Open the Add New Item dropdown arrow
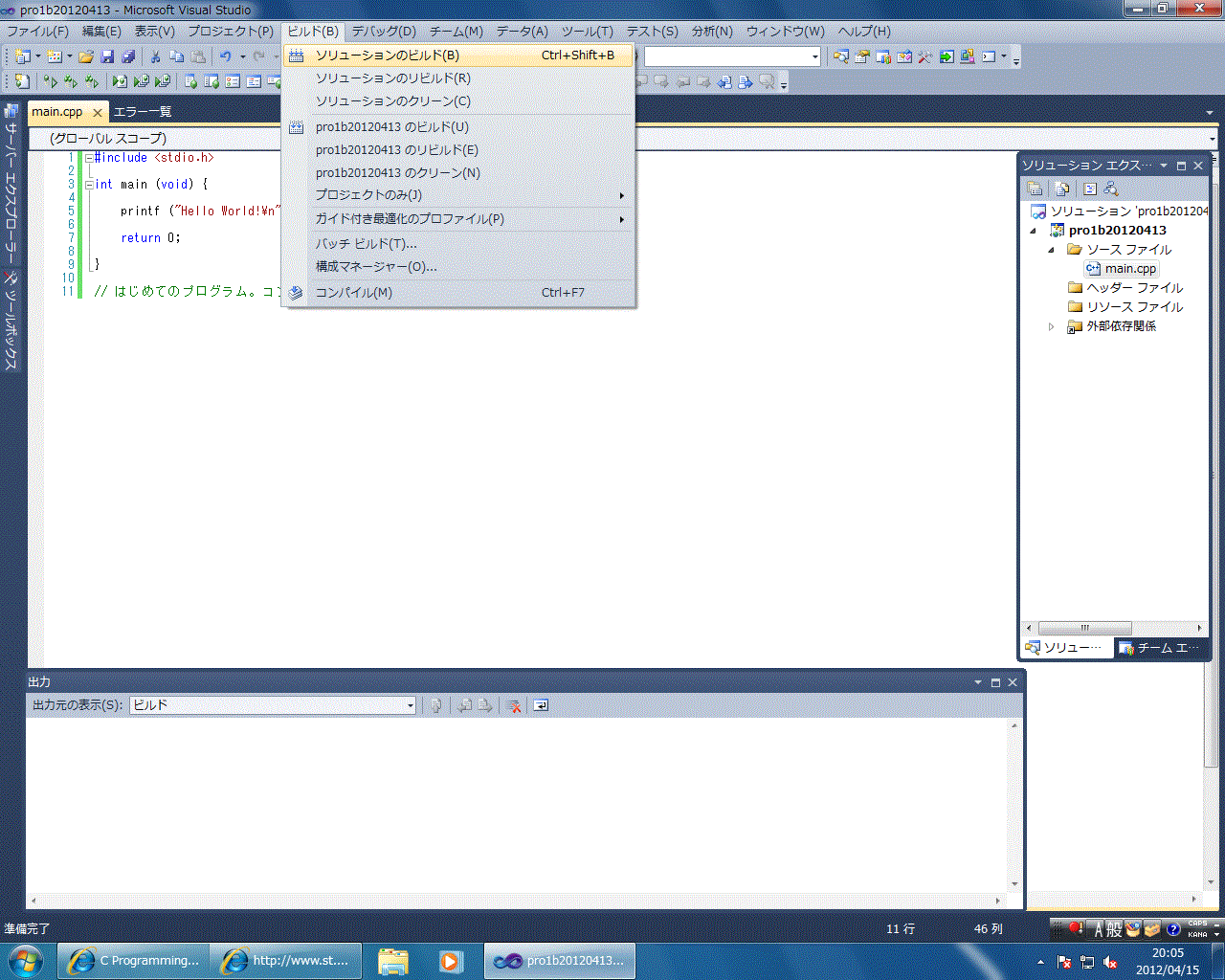The width and height of the screenshot is (1225, 980). pyautogui.click(x=70, y=56)
